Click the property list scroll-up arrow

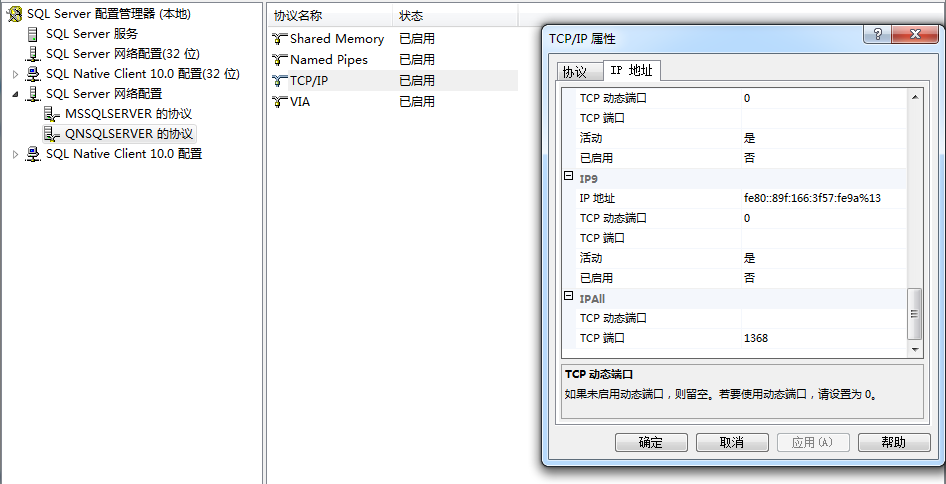[915, 97]
